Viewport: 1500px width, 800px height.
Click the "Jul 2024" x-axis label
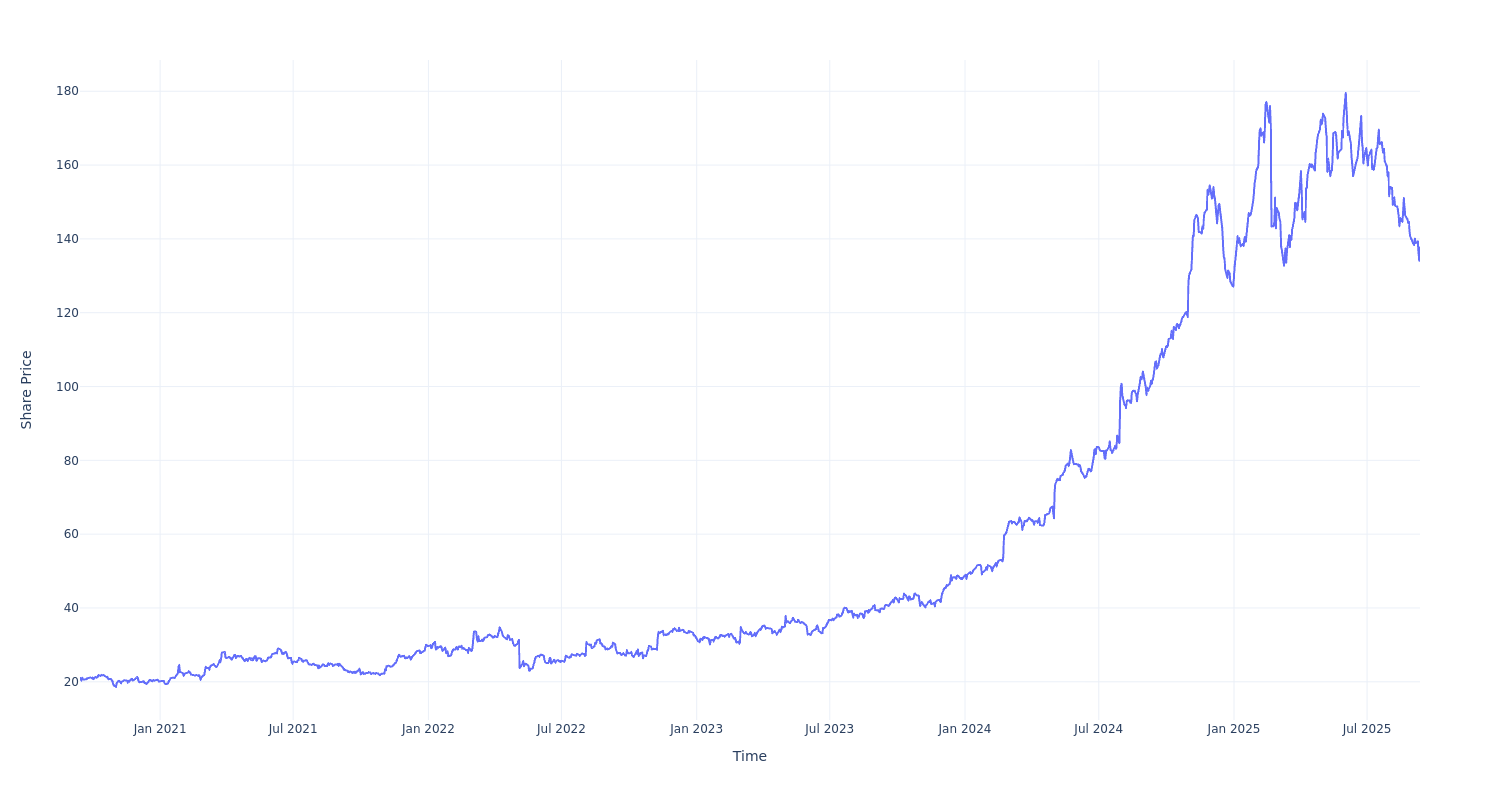click(1098, 729)
